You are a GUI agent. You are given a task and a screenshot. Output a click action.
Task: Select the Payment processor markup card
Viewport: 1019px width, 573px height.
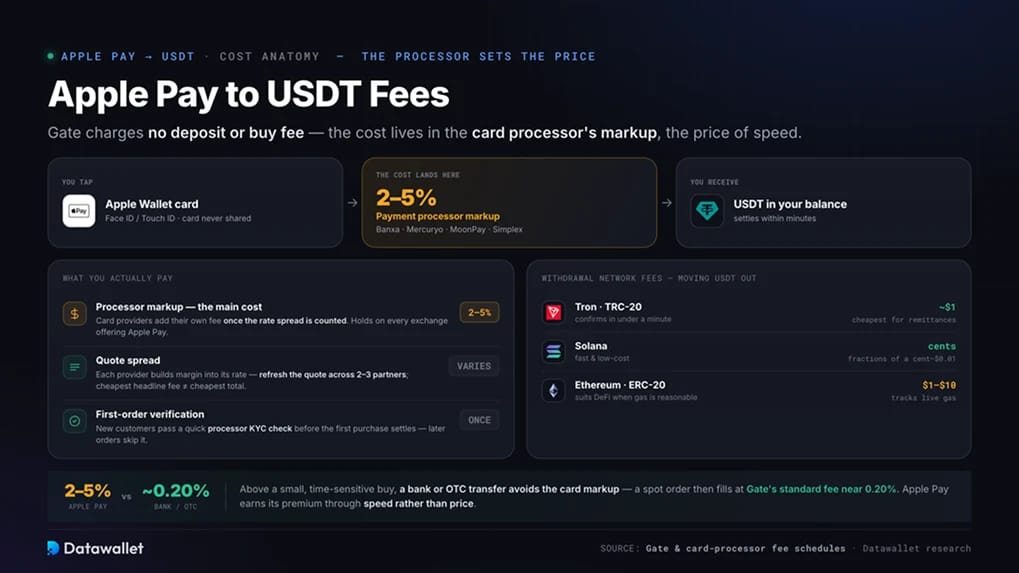(510, 203)
